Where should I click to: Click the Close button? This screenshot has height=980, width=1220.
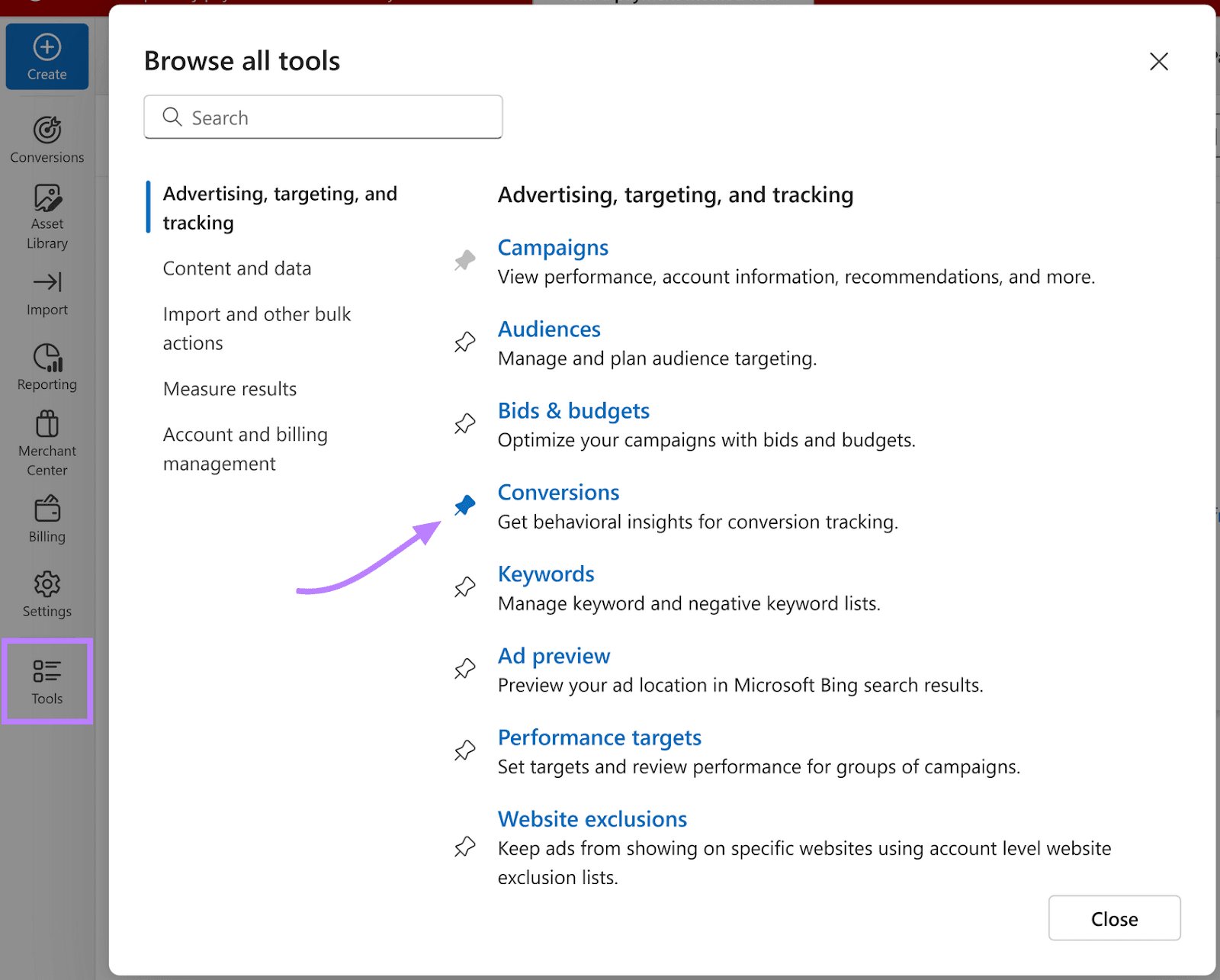point(1114,918)
